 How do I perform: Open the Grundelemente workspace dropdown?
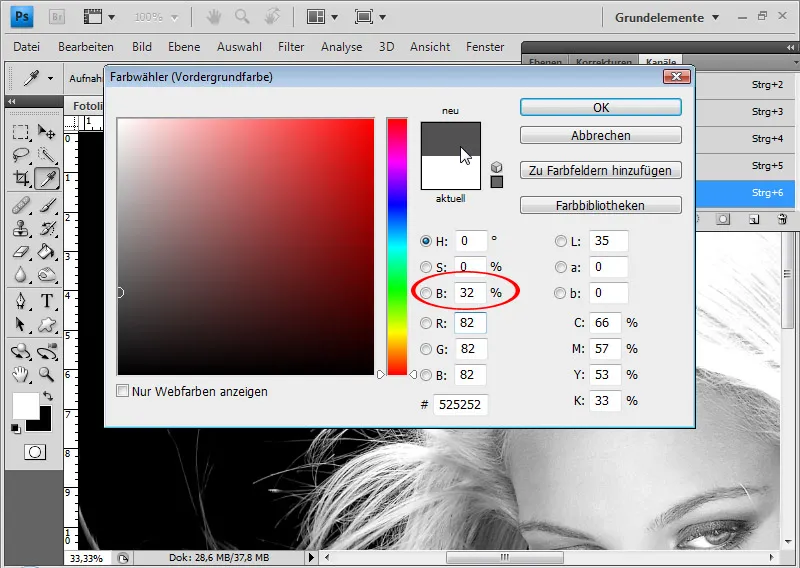coord(667,17)
